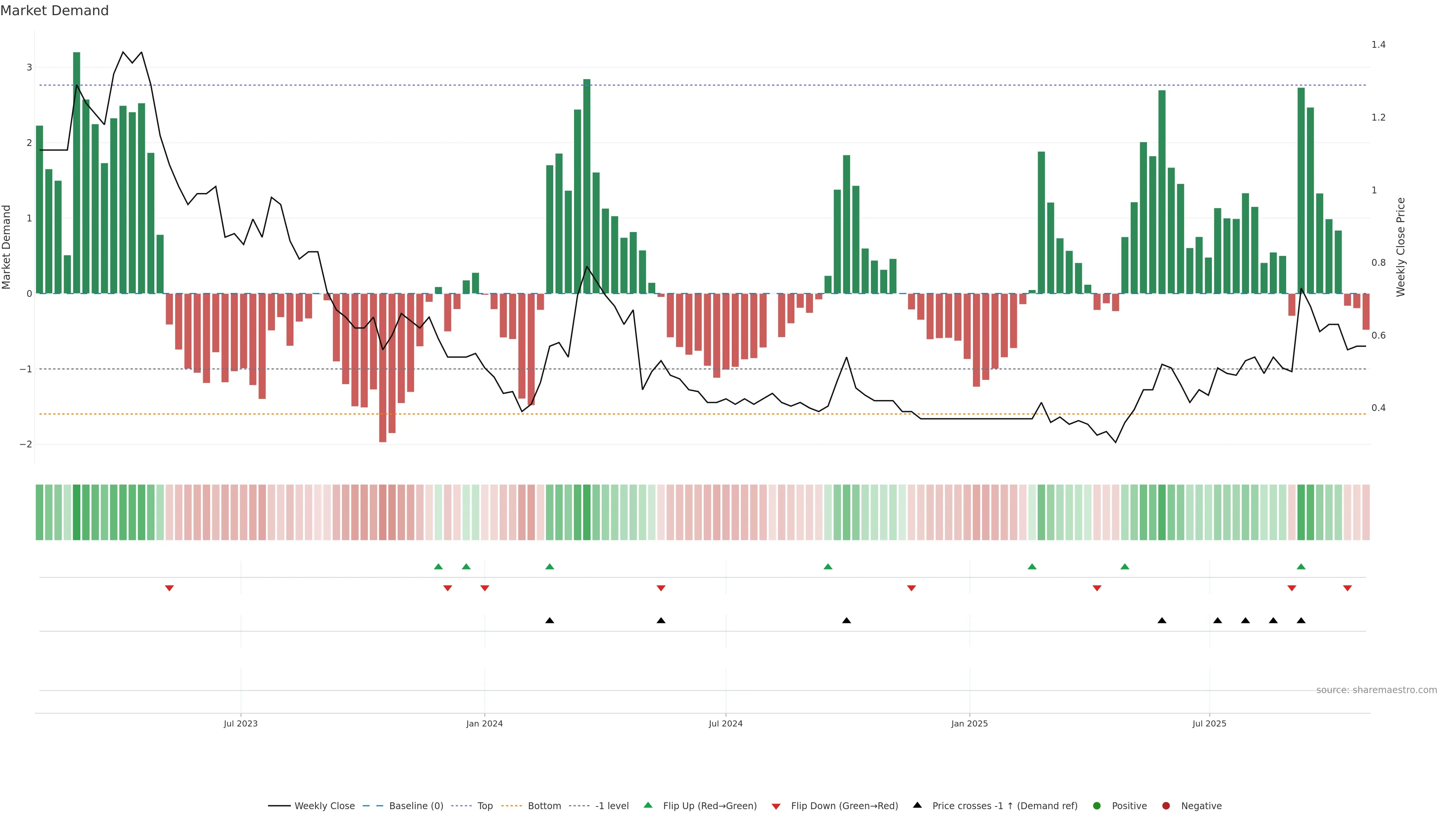Click the Market Demand chart title
Screen dimensions: 1456x819
(x=54, y=11)
